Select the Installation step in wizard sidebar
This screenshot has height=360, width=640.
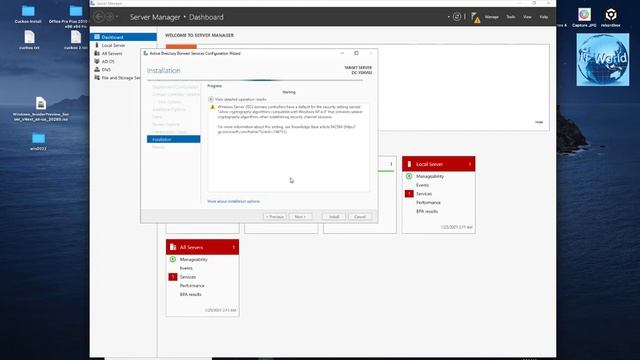point(173,139)
